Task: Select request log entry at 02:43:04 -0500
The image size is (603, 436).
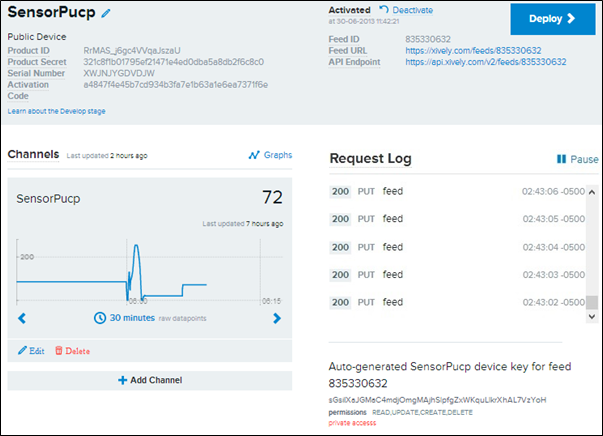Action: click(457, 247)
